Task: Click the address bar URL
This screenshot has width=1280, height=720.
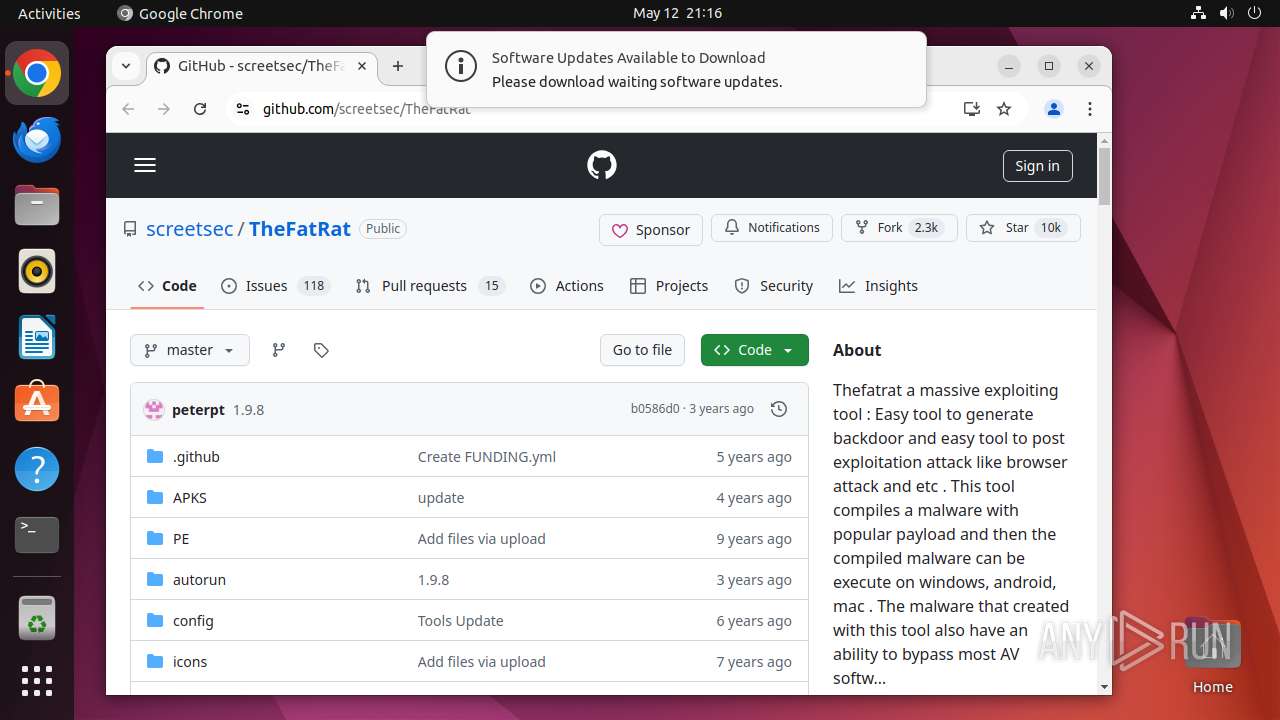Action: (x=366, y=109)
